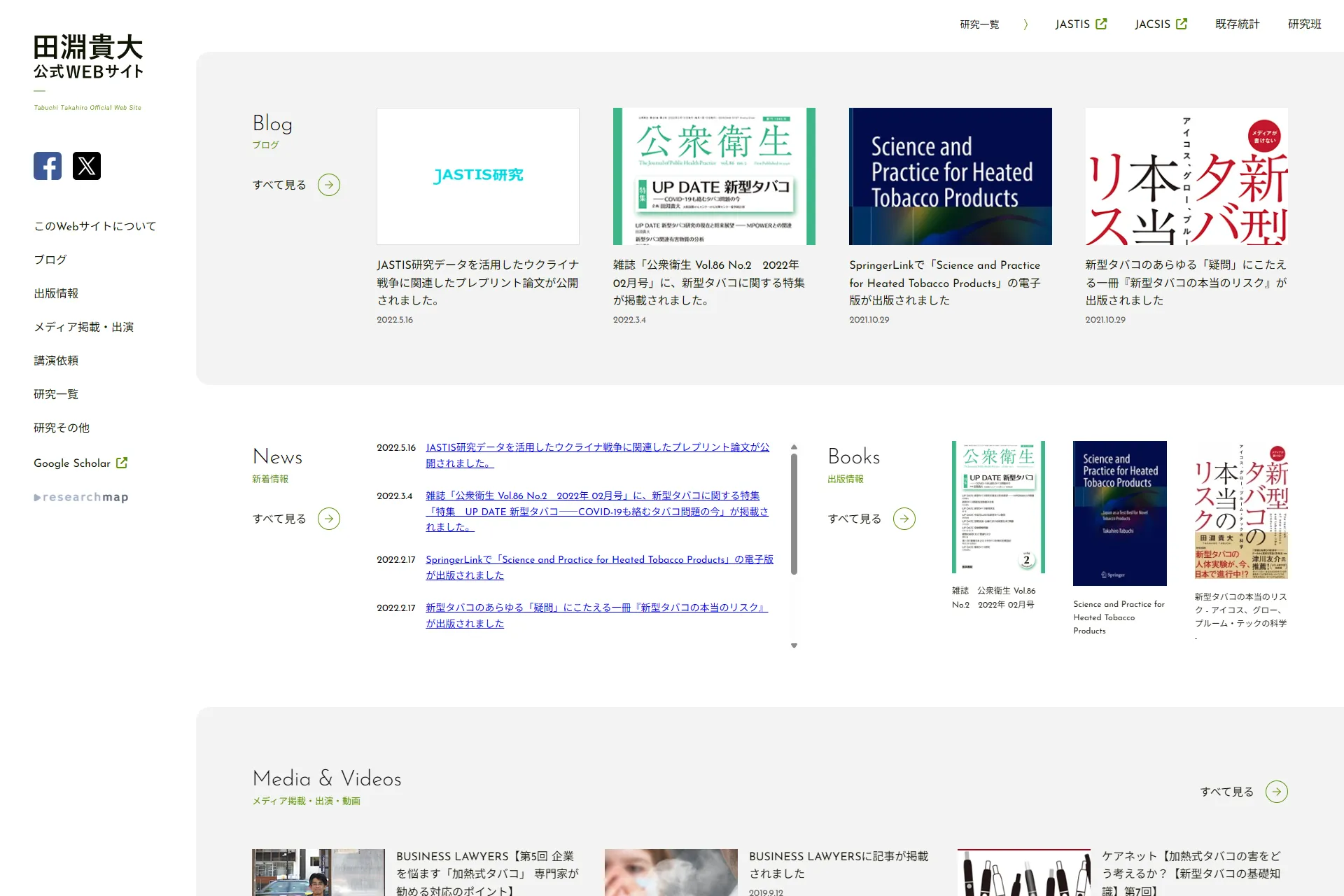This screenshot has height=896, width=1344.
Task: Click すべて見る under Books heading
Action: pyautogui.click(x=855, y=519)
